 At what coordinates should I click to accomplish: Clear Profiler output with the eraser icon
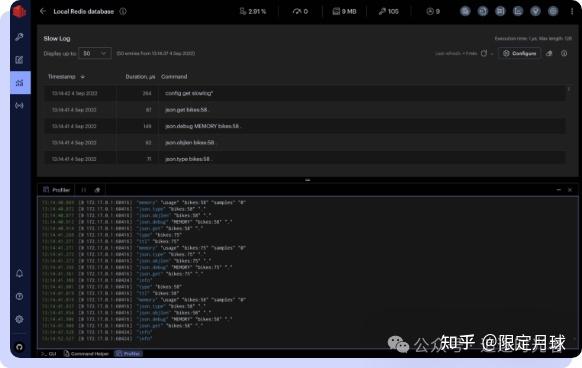97,190
